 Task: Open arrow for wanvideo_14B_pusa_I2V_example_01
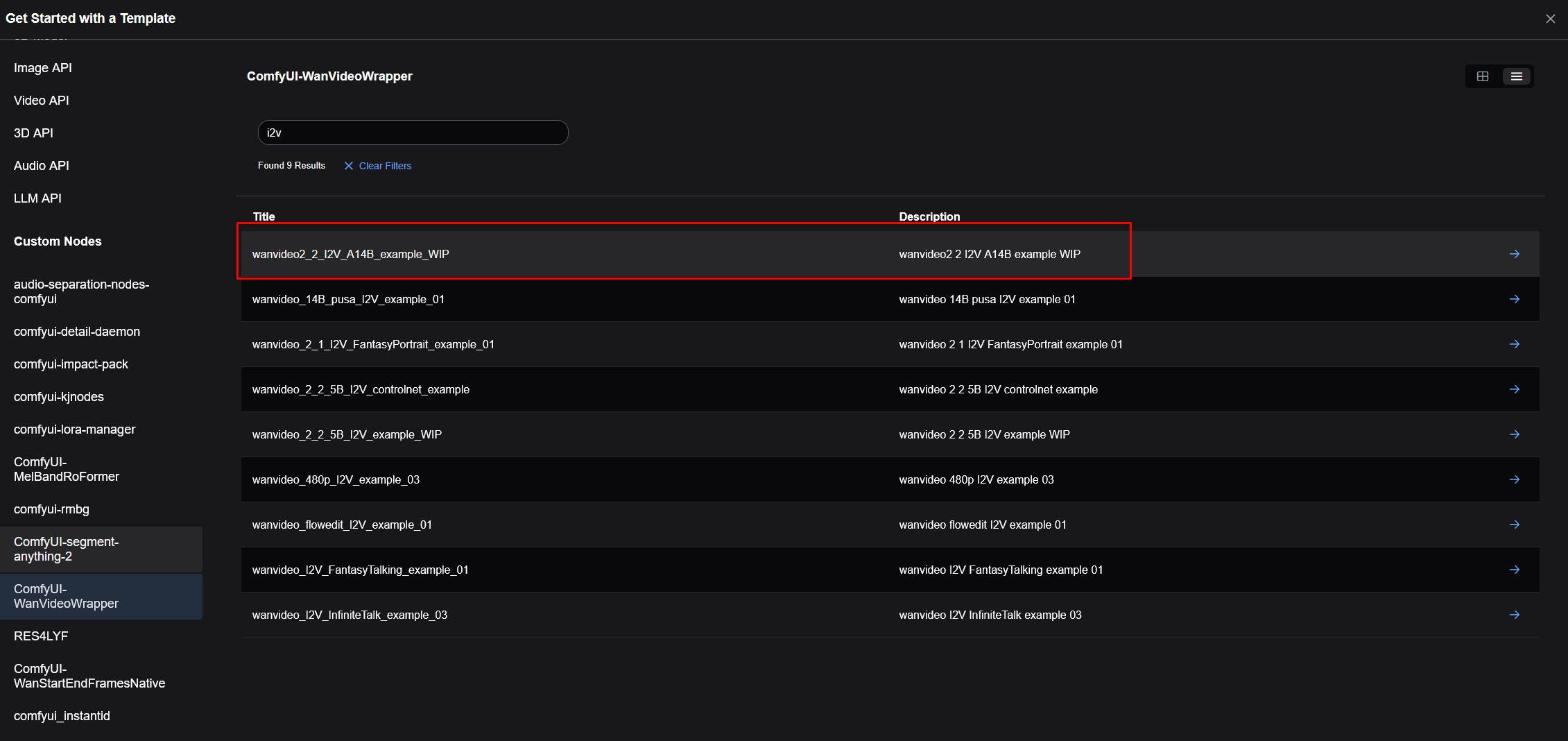(1515, 299)
